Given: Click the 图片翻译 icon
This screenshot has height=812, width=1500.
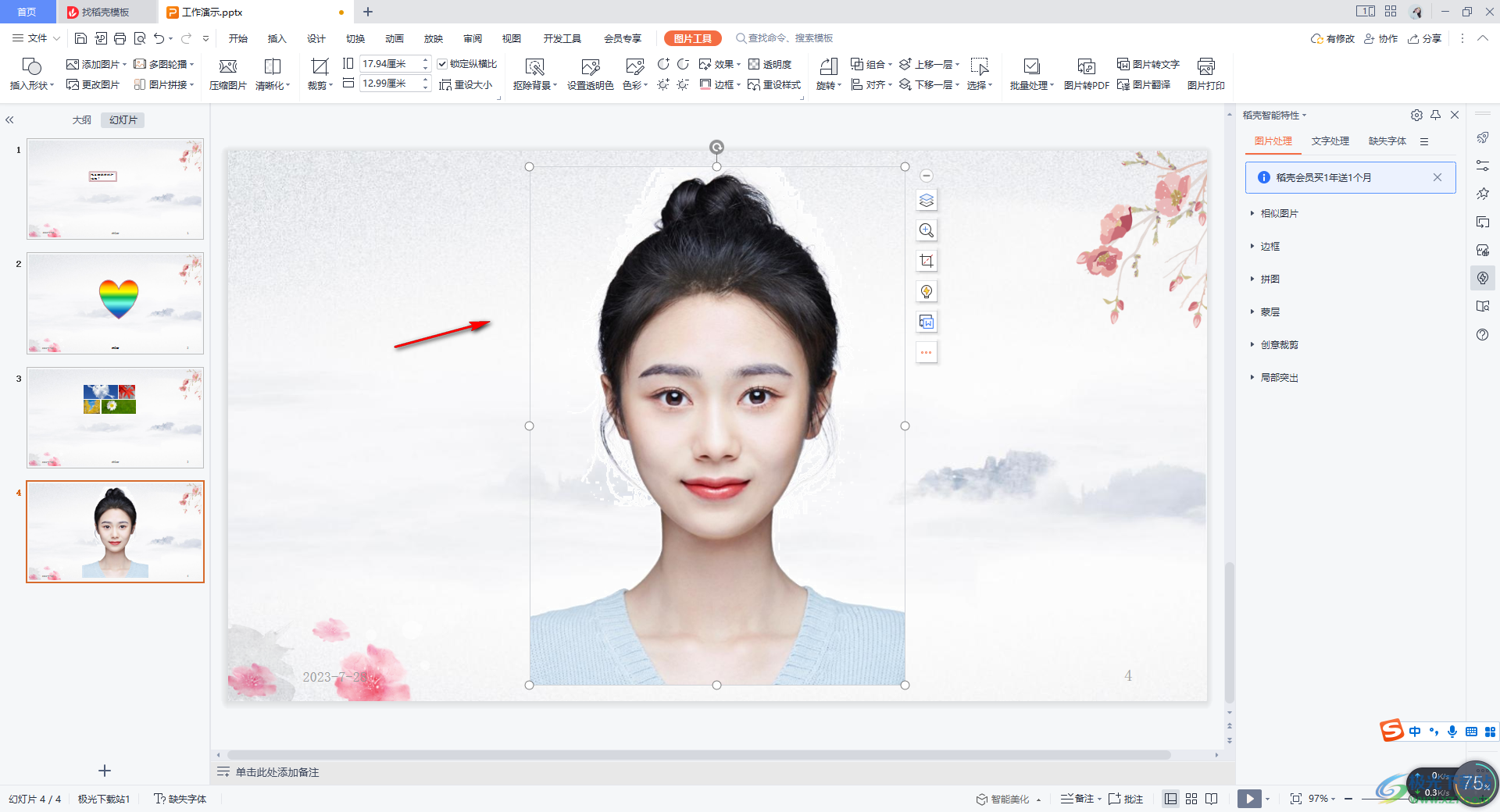Looking at the screenshot, I should [x=1144, y=84].
